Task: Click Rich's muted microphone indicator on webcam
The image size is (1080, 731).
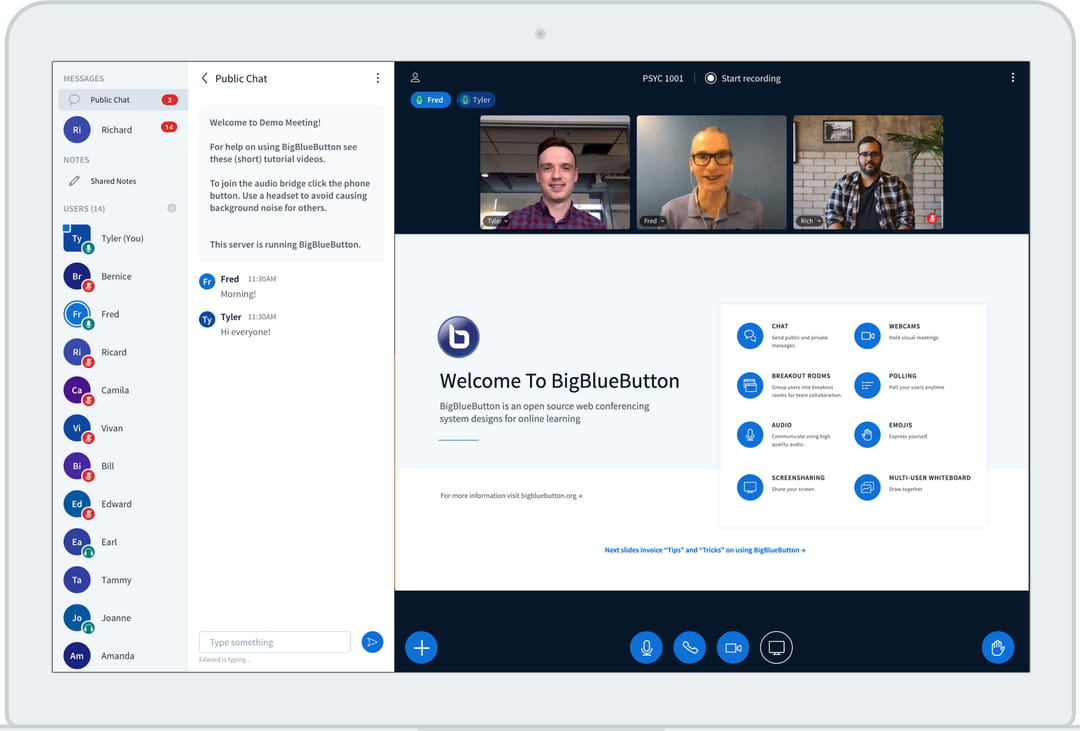Action: [x=932, y=218]
